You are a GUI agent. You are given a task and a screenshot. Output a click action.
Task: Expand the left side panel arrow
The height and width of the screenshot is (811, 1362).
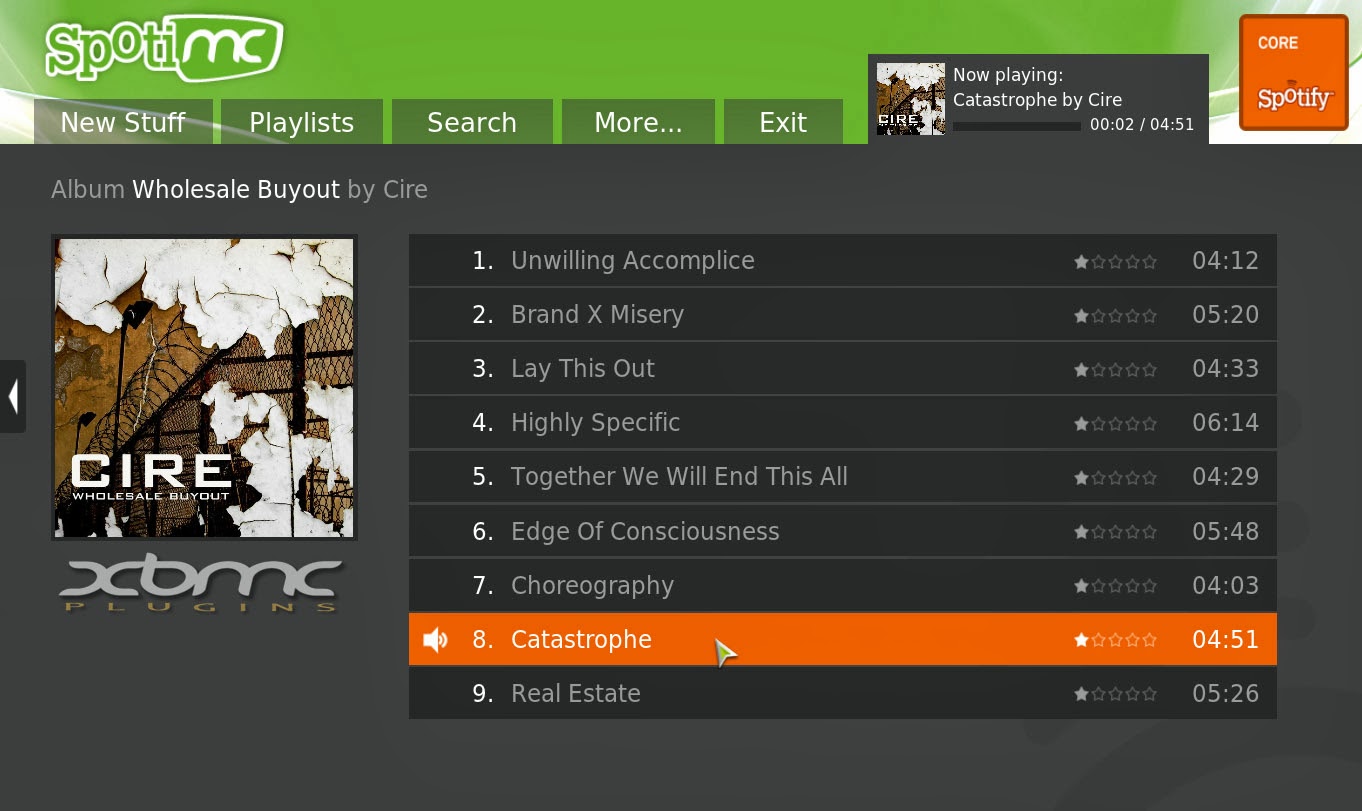point(13,397)
